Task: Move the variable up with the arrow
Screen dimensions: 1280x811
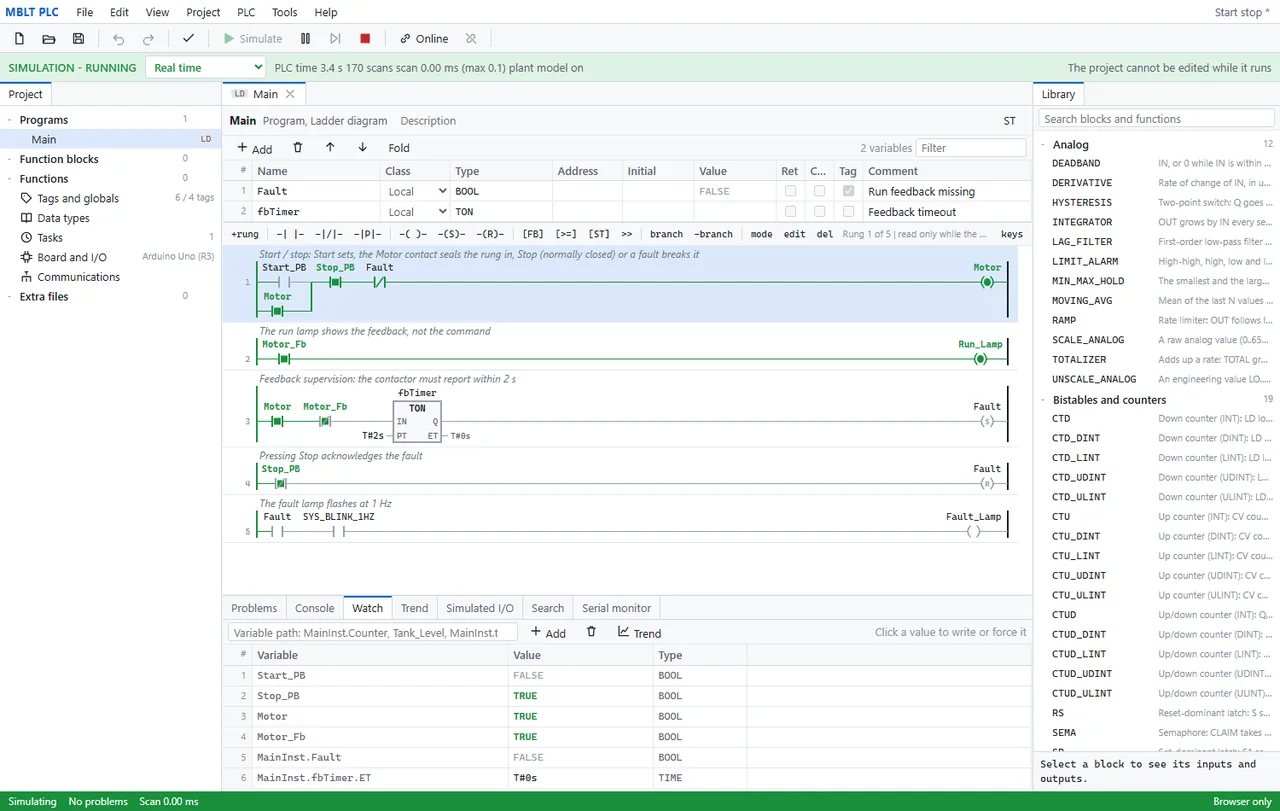Action: (330, 147)
